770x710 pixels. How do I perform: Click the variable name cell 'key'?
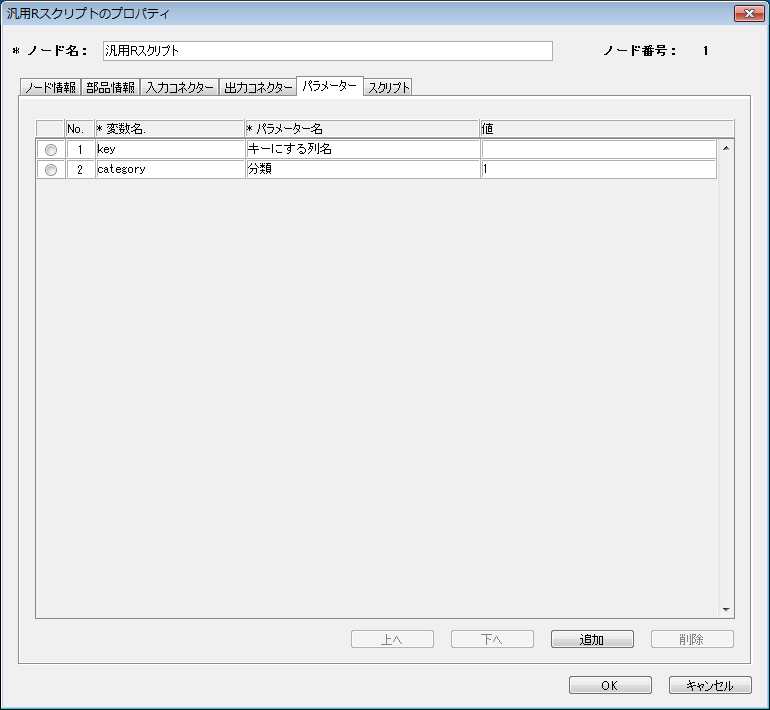pos(169,149)
